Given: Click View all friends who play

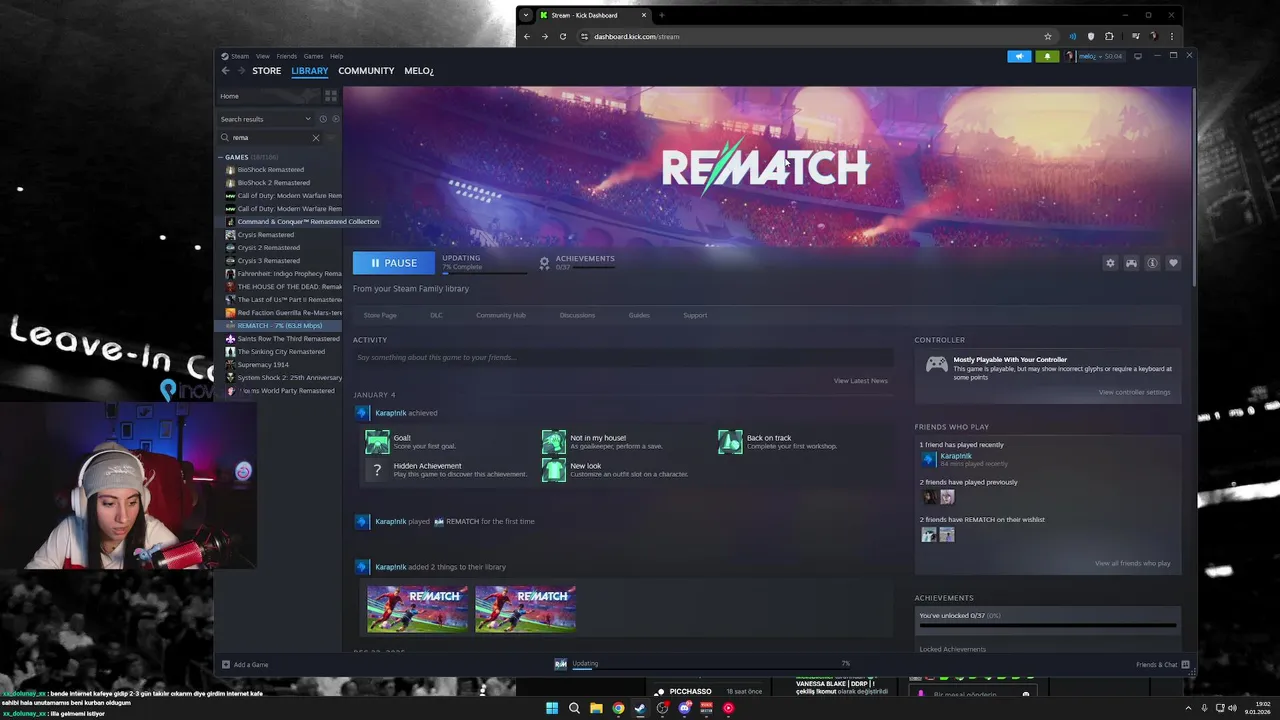Looking at the screenshot, I should pos(1132,563).
